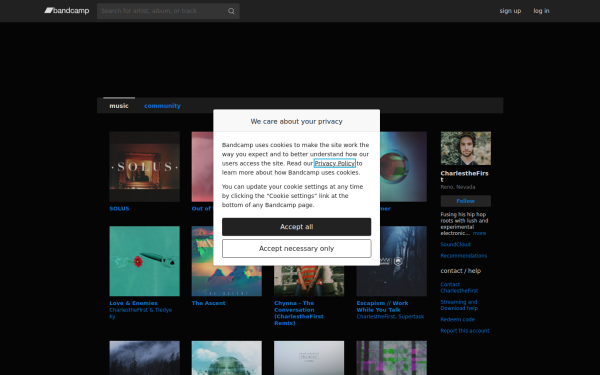This screenshot has width=600, height=375.
Task: Open the SOLUS album cover
Action: (145, 167)
